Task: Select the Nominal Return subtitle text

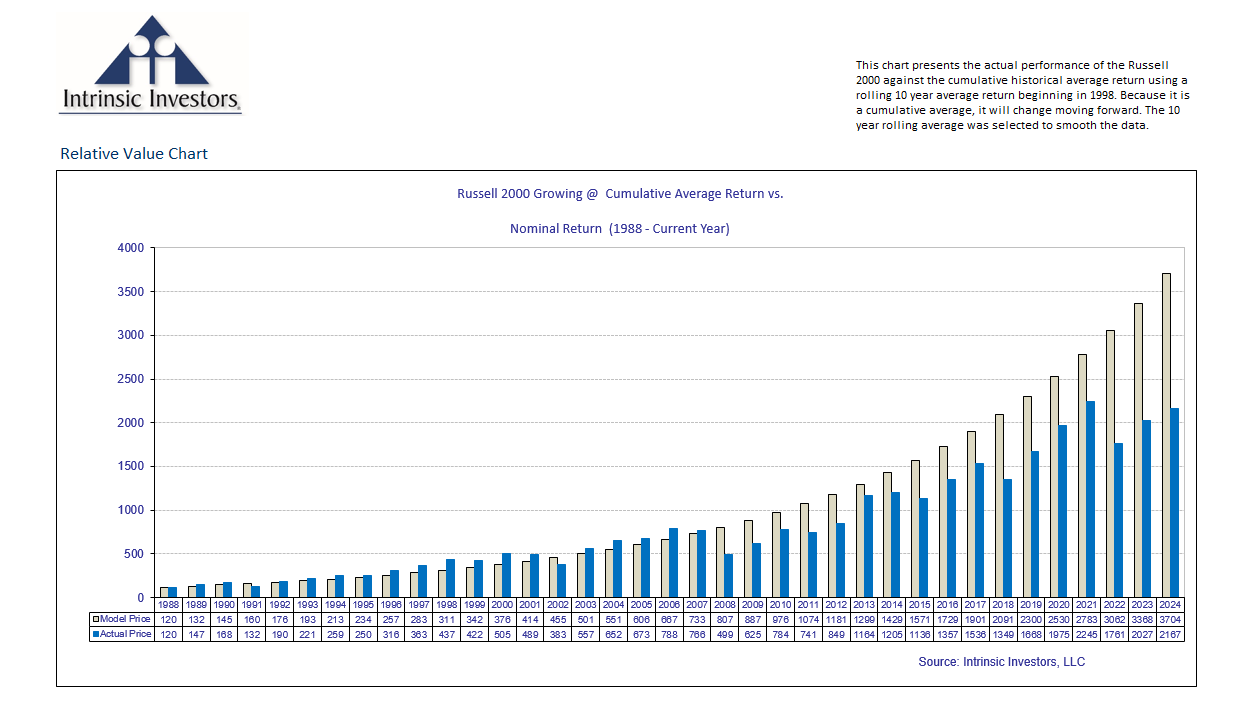Action: pos(620,229)
